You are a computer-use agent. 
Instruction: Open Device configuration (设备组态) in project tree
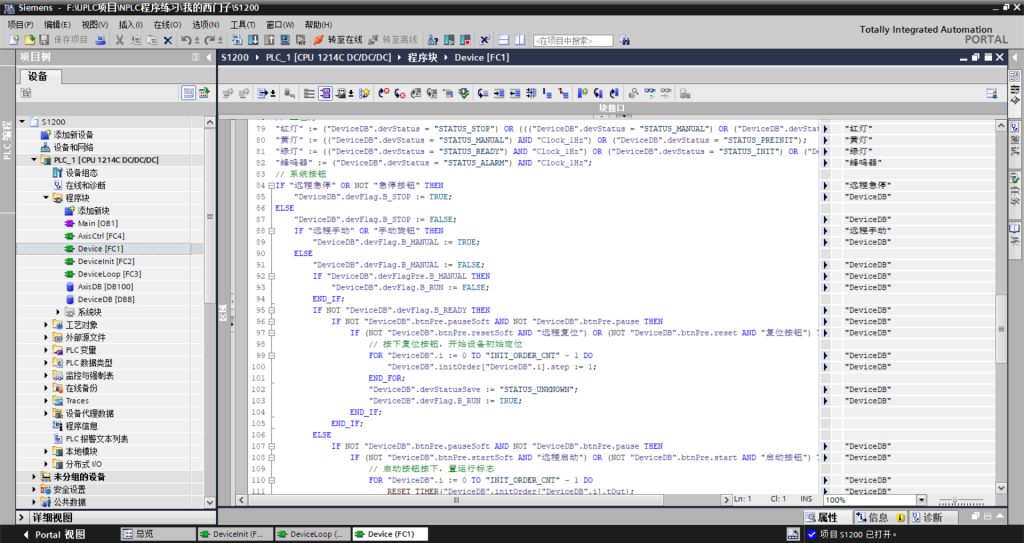84,172
